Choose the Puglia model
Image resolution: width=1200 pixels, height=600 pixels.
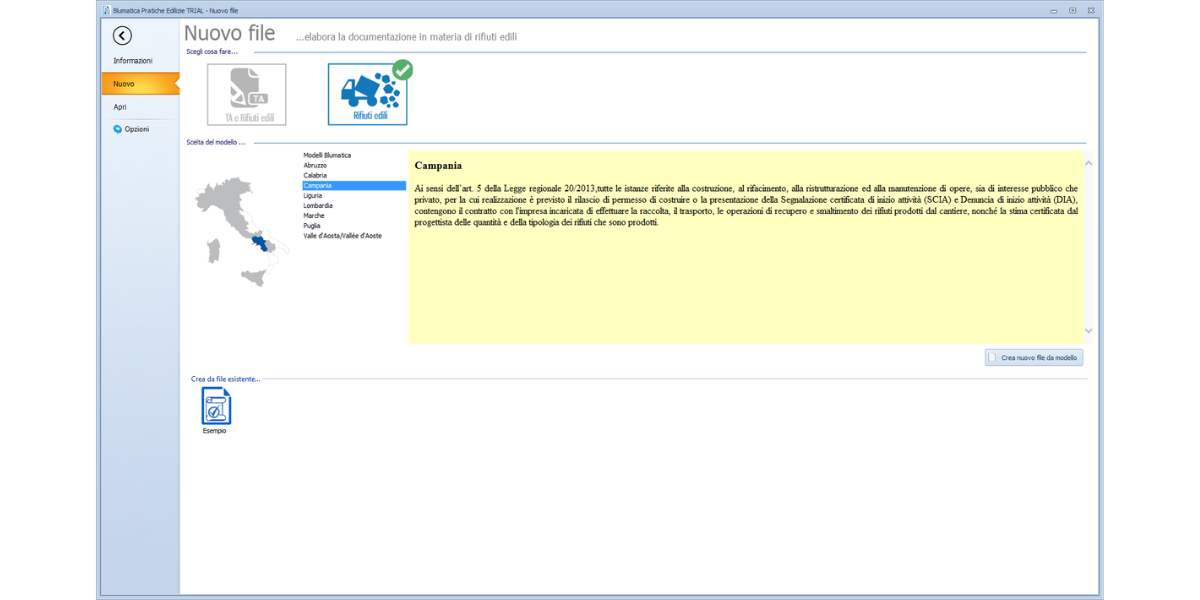(312, 226)
